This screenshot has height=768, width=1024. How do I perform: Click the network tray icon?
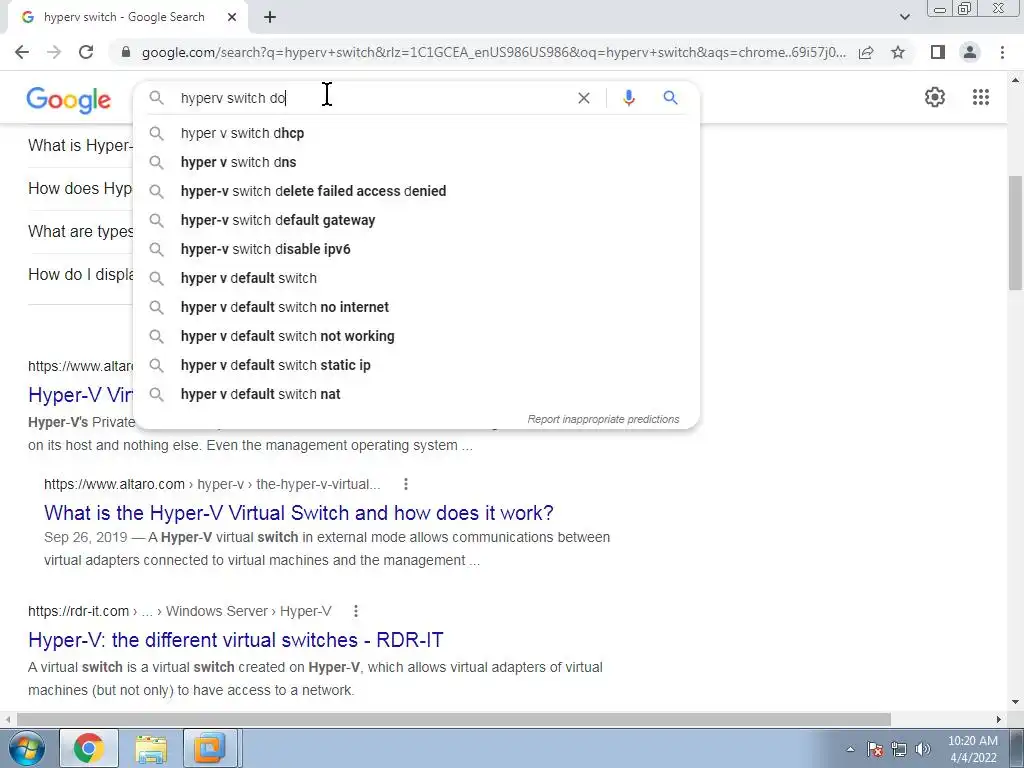(x=899, y=749)
